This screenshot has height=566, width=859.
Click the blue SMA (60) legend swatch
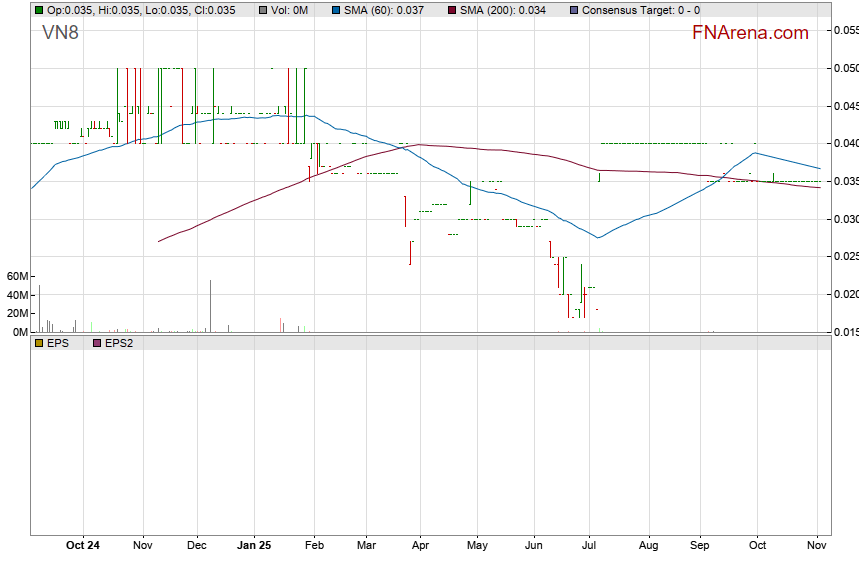pyautogui.click(x=334, y=10)
